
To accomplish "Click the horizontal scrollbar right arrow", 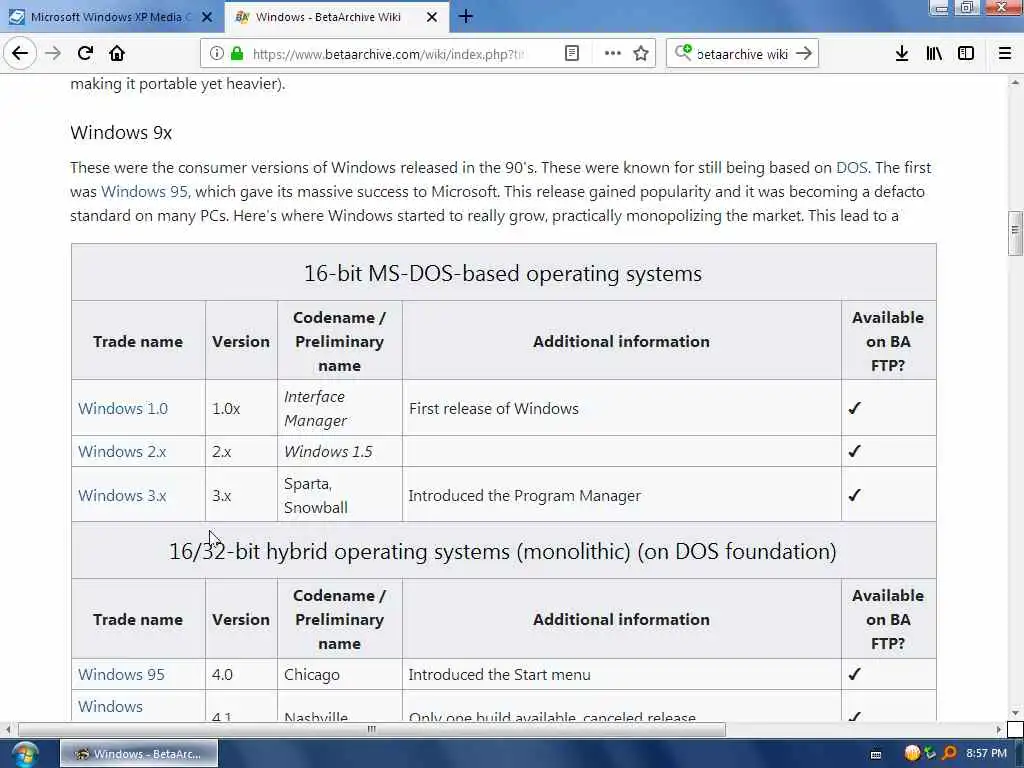I will [x=999, y=729].
